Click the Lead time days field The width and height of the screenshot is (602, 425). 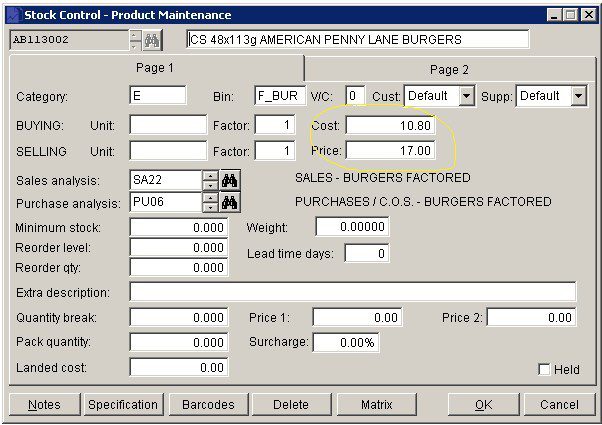(367, 253)
